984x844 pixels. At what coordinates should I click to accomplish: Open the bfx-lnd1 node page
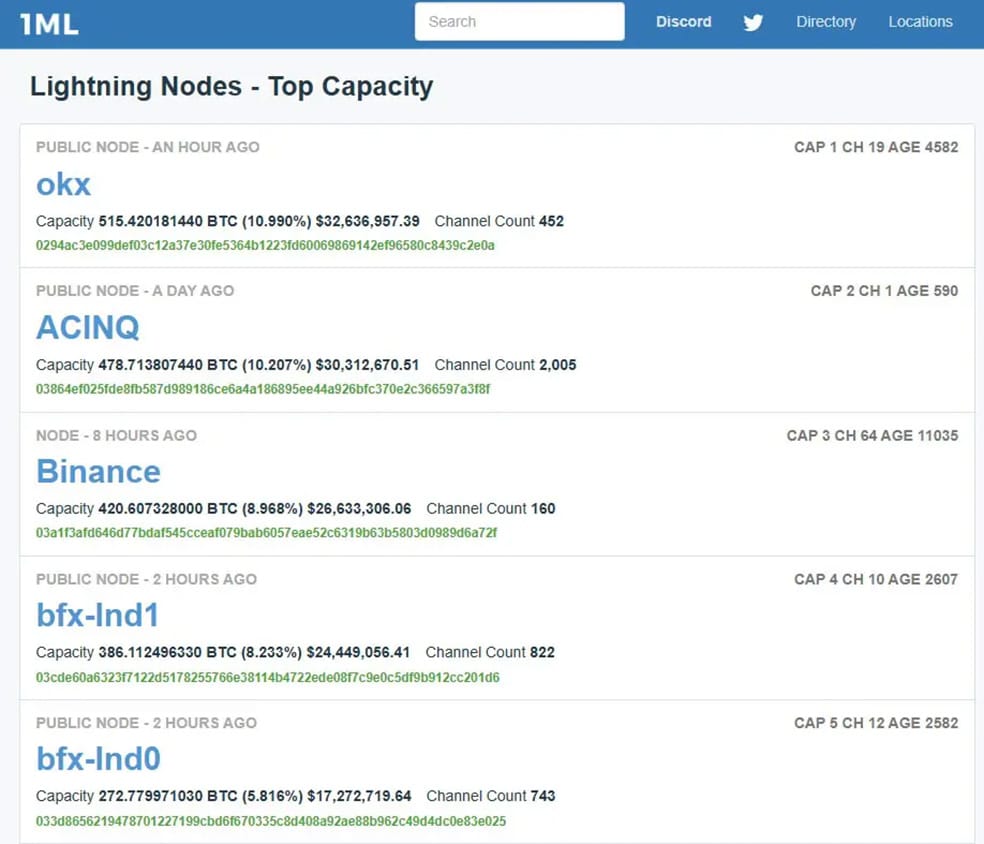[x=98, y=615]
